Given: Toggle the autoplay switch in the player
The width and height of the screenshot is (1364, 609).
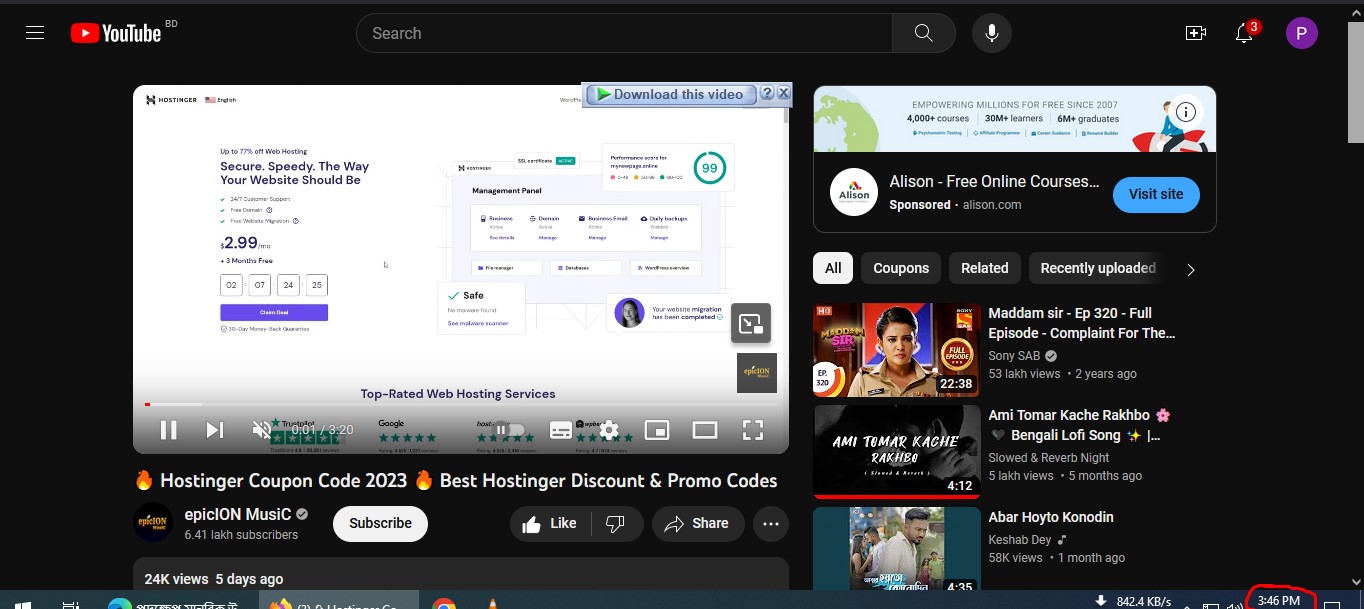Looking at the screenshot, I should pos(510,430).
